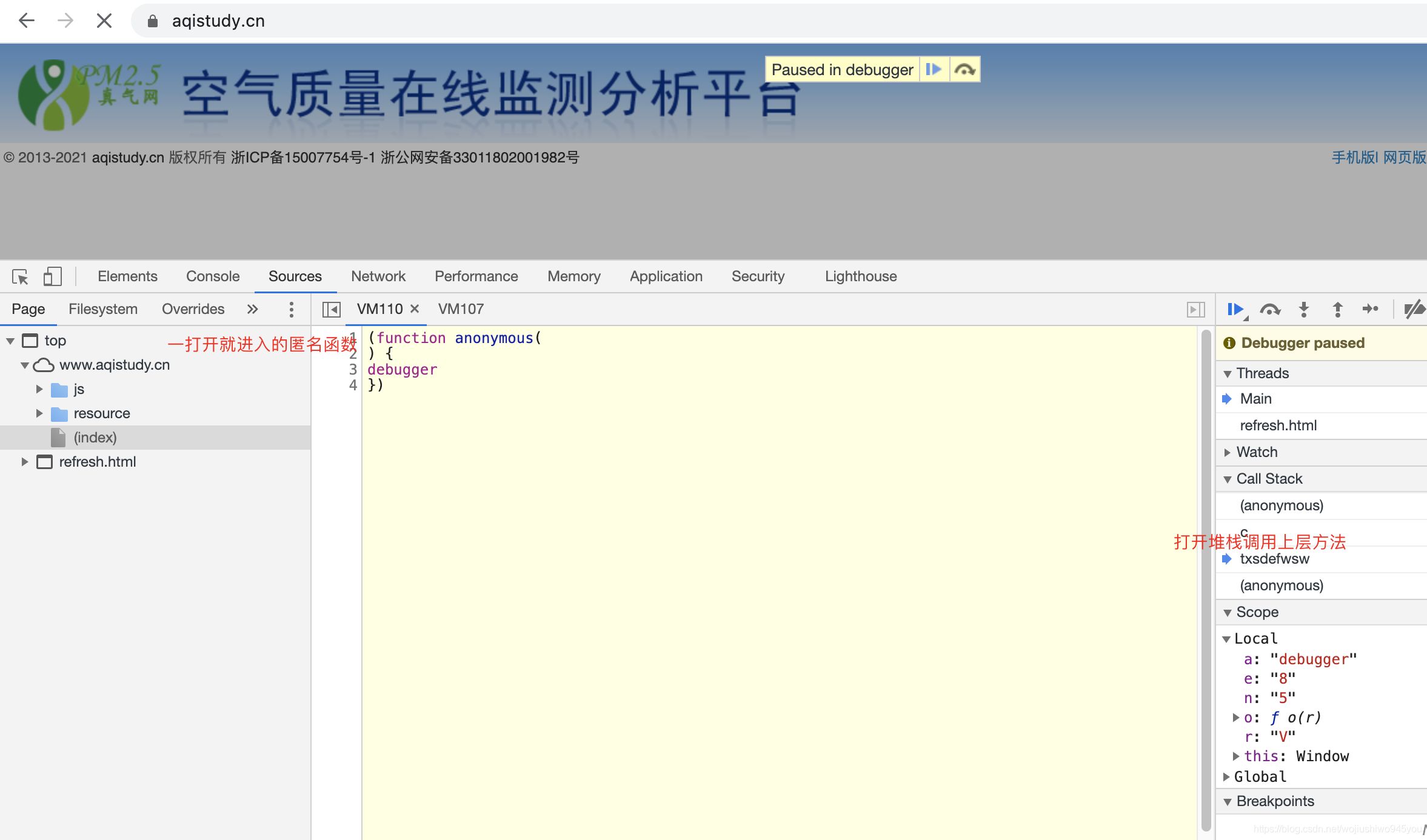Click the Step over next function call icon

point(1270,308)
